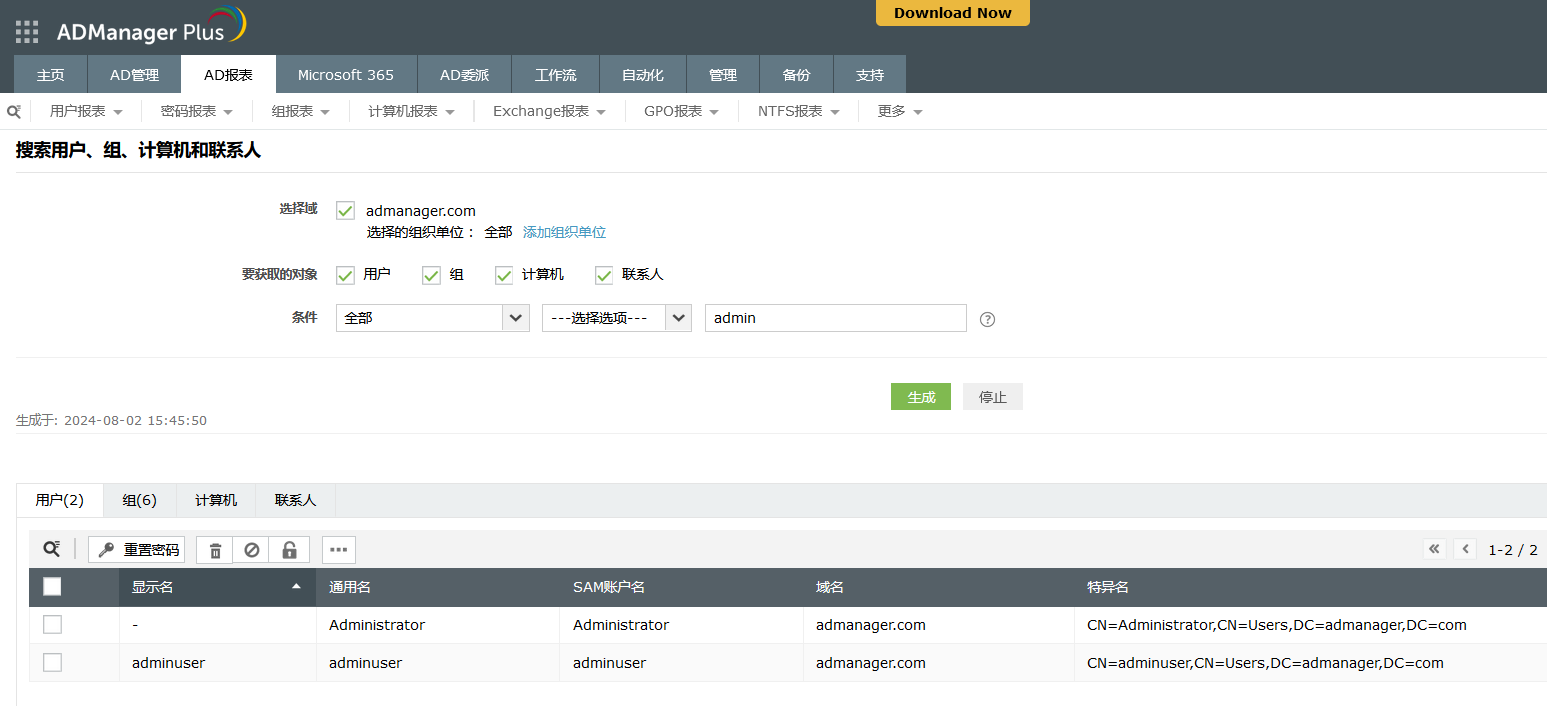The width and height of the screenshot is (1547, 706).
Task: Open the 全部 condition dropdown
Action: pyautogui.click(x=432, y=318)
